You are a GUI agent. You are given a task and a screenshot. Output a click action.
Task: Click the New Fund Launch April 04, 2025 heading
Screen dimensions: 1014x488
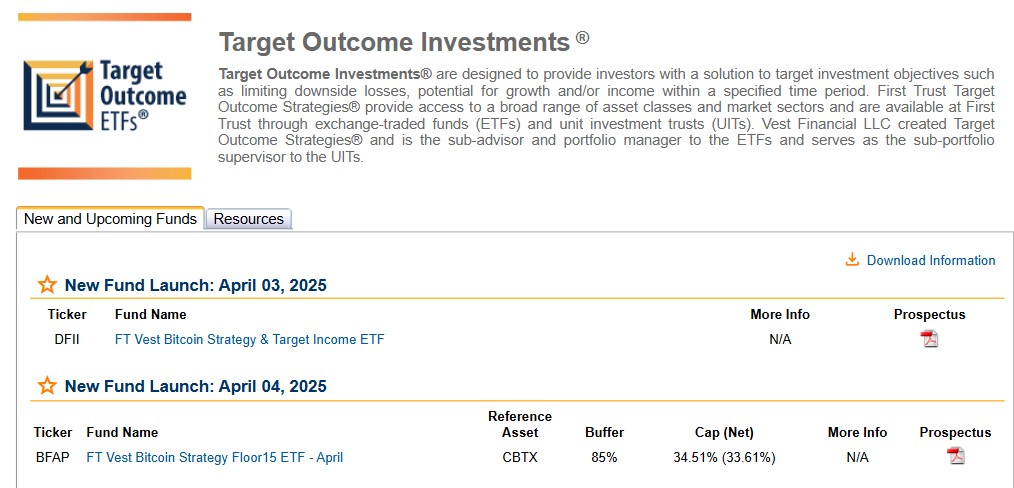click(195, 386)
